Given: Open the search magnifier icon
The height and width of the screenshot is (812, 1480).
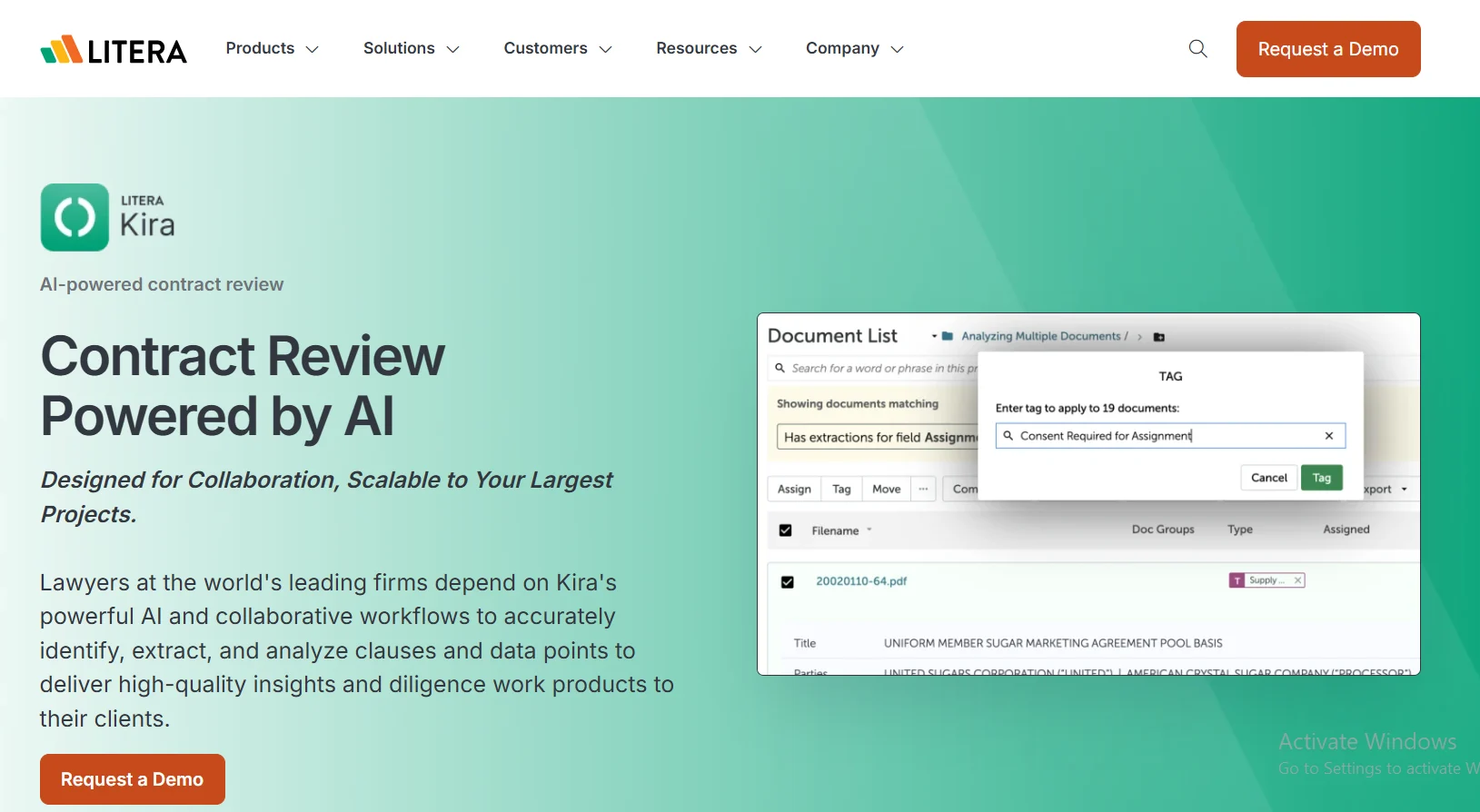Looking at the screenshot, I should 1198,49.
